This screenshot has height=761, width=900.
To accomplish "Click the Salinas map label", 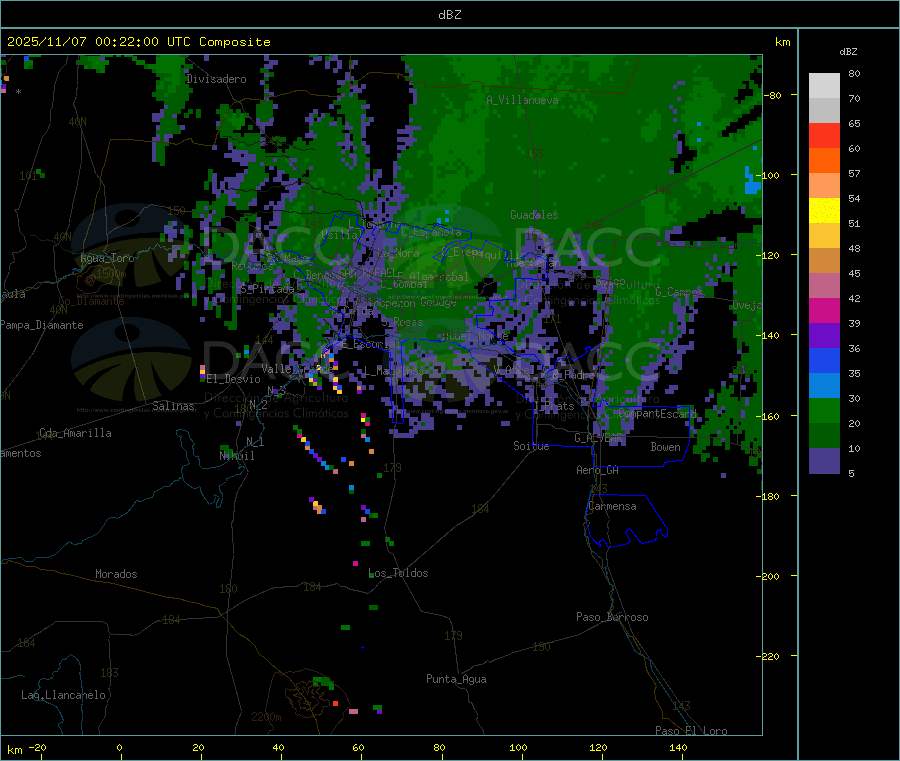I will pos(173,406).
